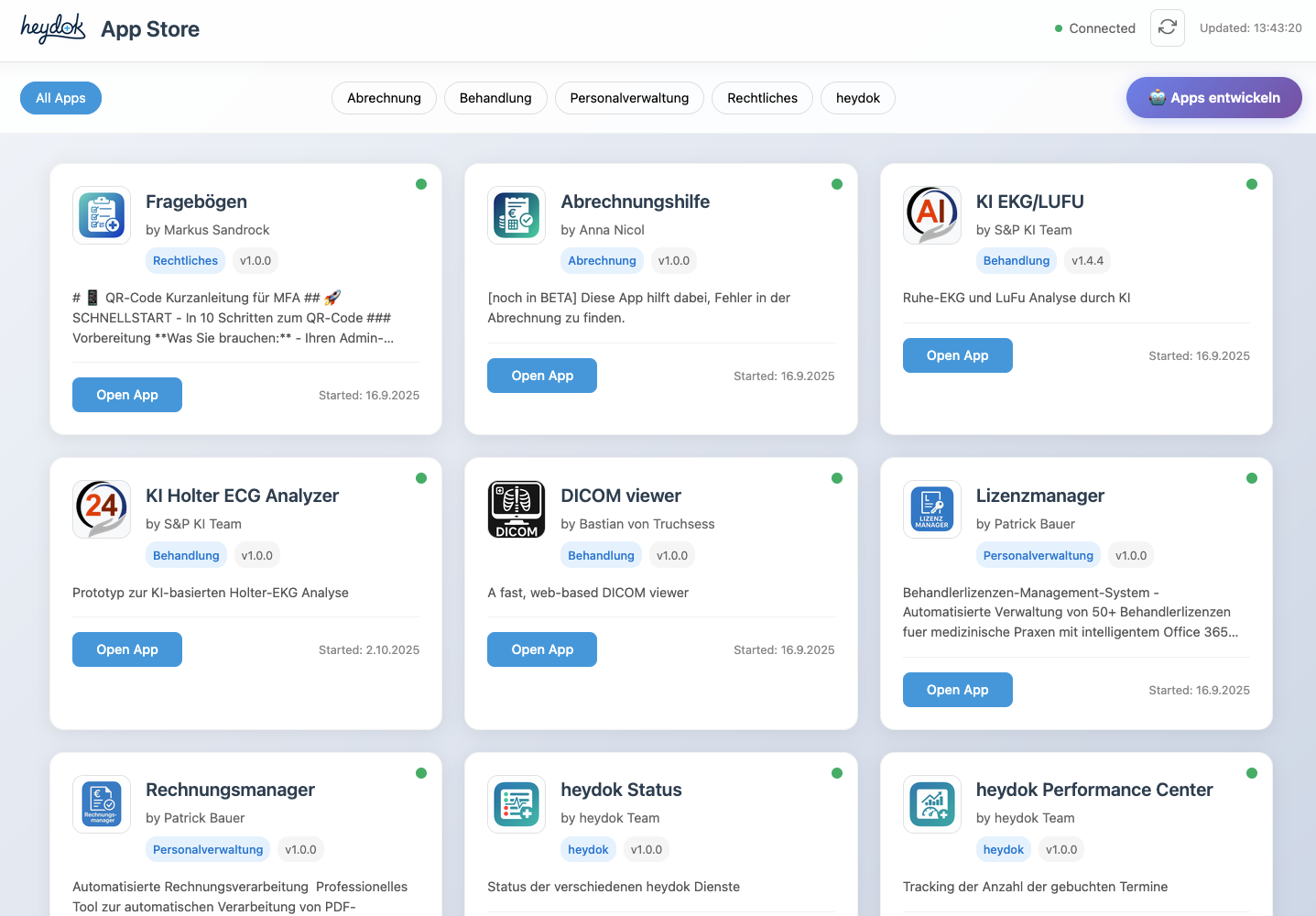Toggle the Personalverwaltung filter chip
The width and height of the screenshot is (1316, 916).
(x=629, y=98)
